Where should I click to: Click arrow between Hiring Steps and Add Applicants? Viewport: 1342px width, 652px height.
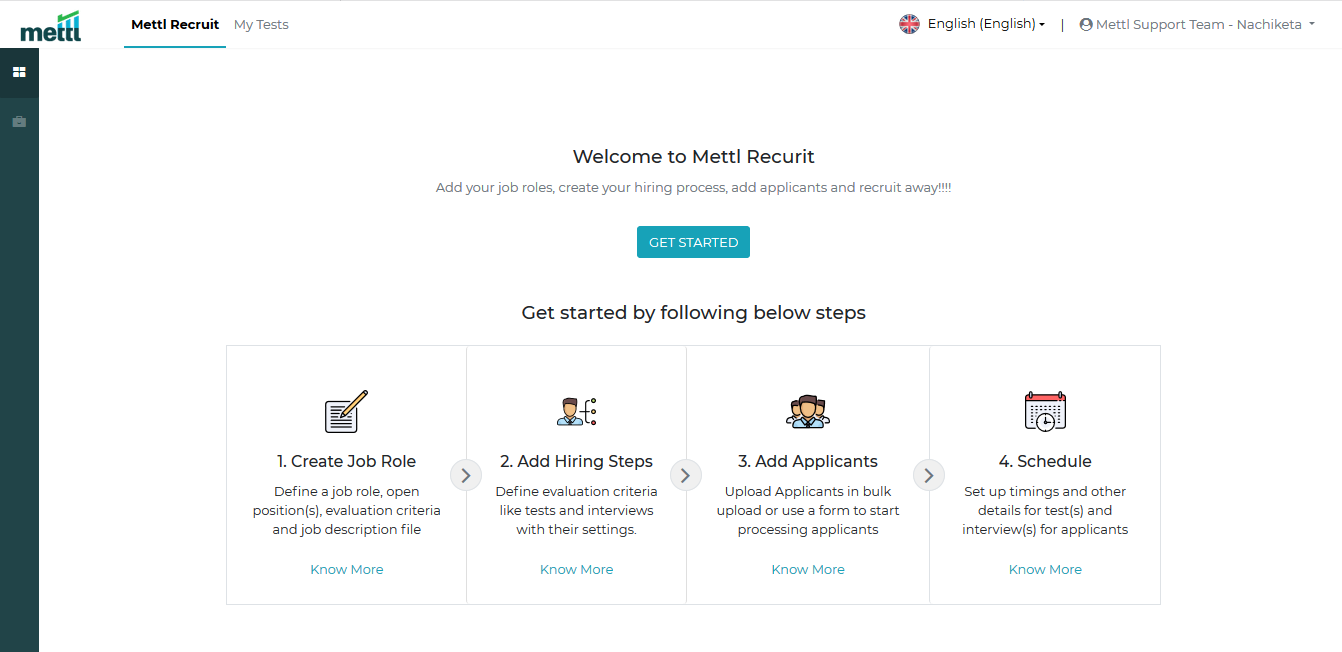coord(685,475)
